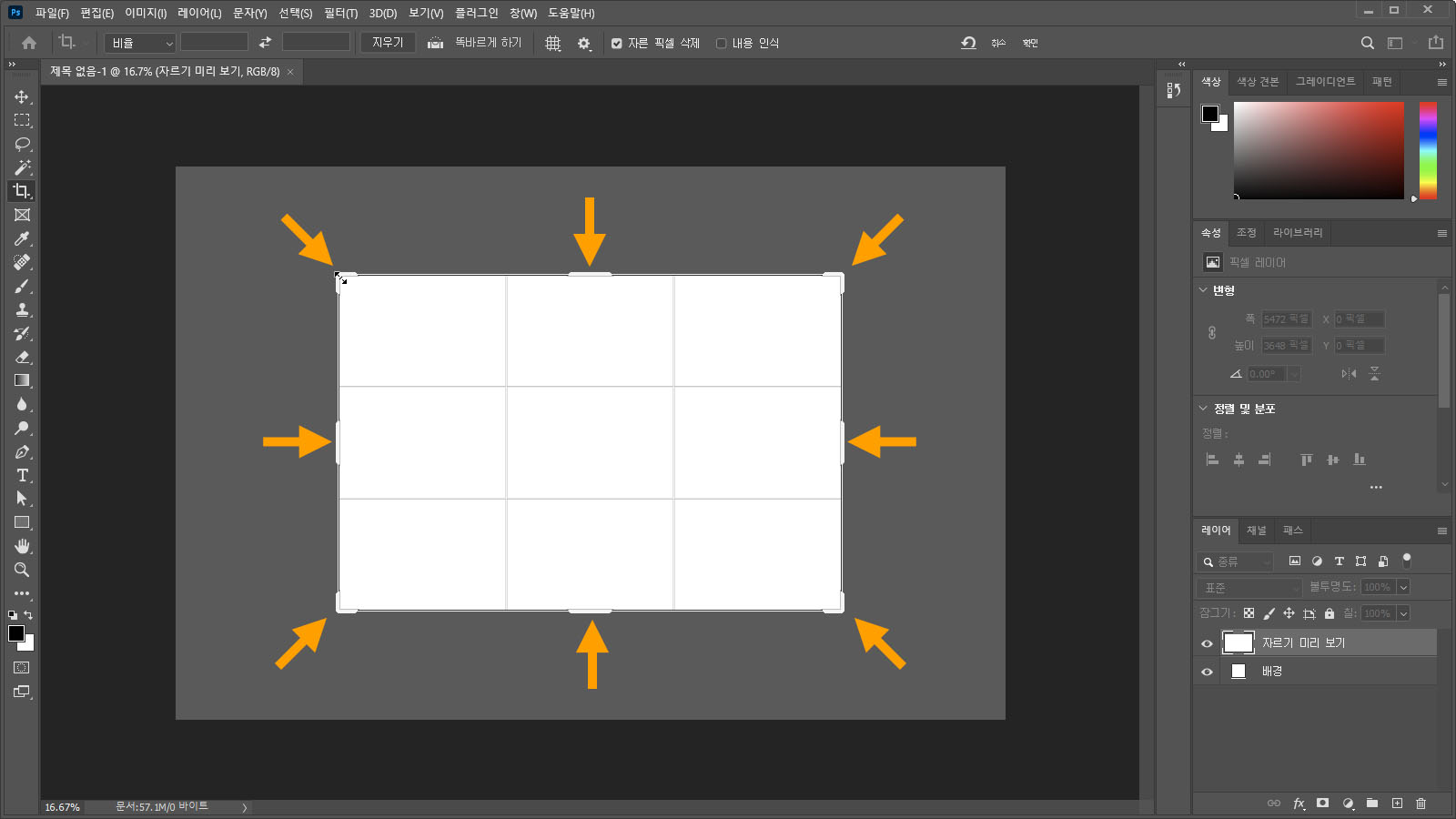Switch to the 조정 tab
Image resolution: width=1456 pixels, height=819 pixels.
[x=1246, y=233]
